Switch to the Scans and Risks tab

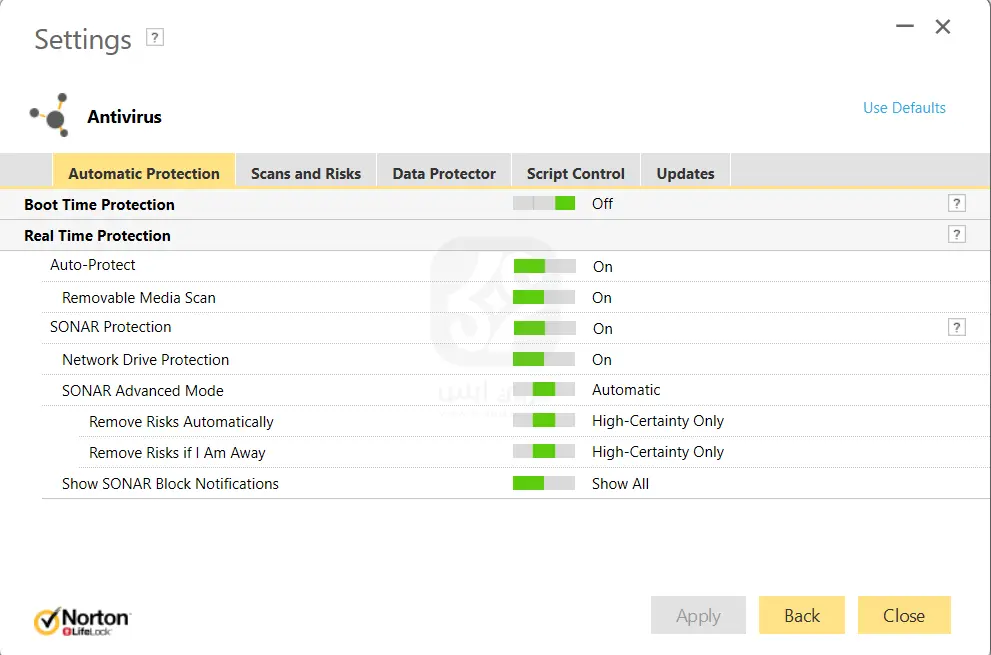click(x=306, y=172)
